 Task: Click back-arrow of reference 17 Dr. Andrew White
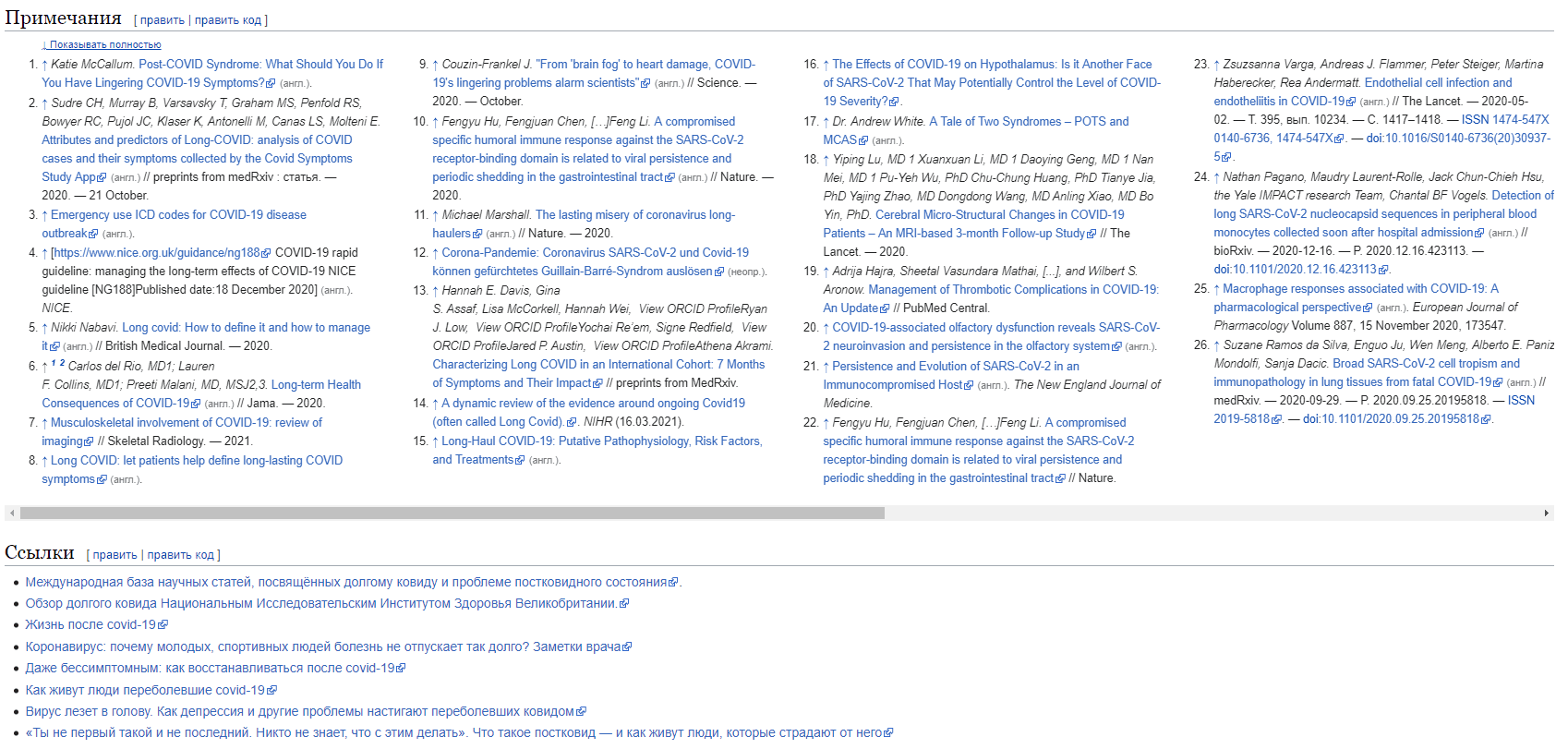click(x=826, y=122)
